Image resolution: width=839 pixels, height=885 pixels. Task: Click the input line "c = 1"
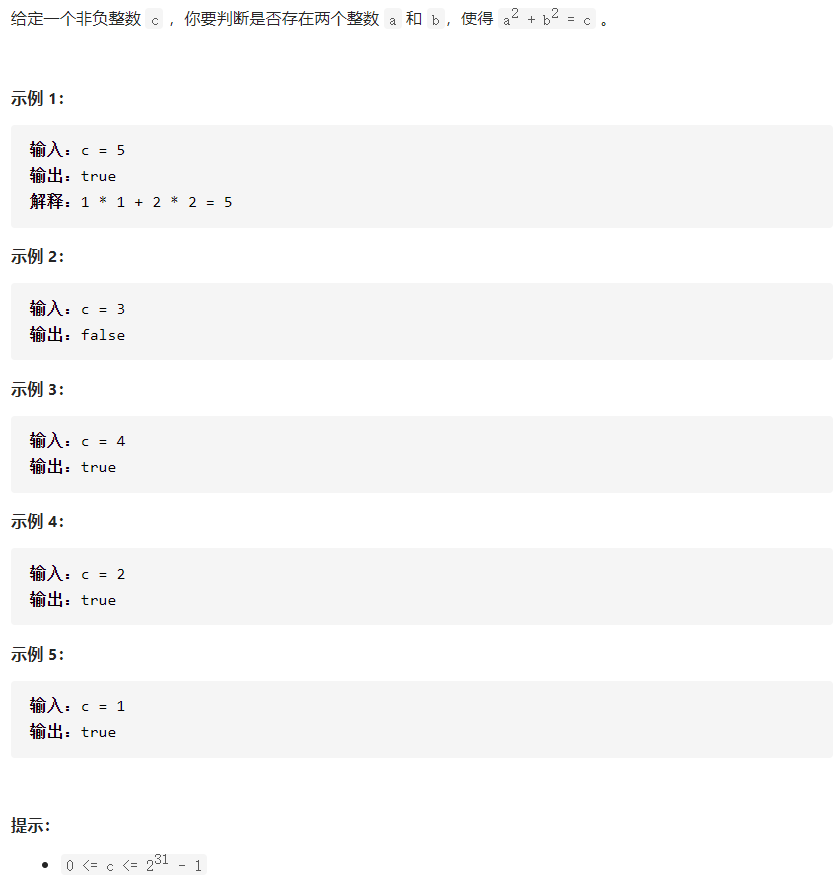click(103, 706)
